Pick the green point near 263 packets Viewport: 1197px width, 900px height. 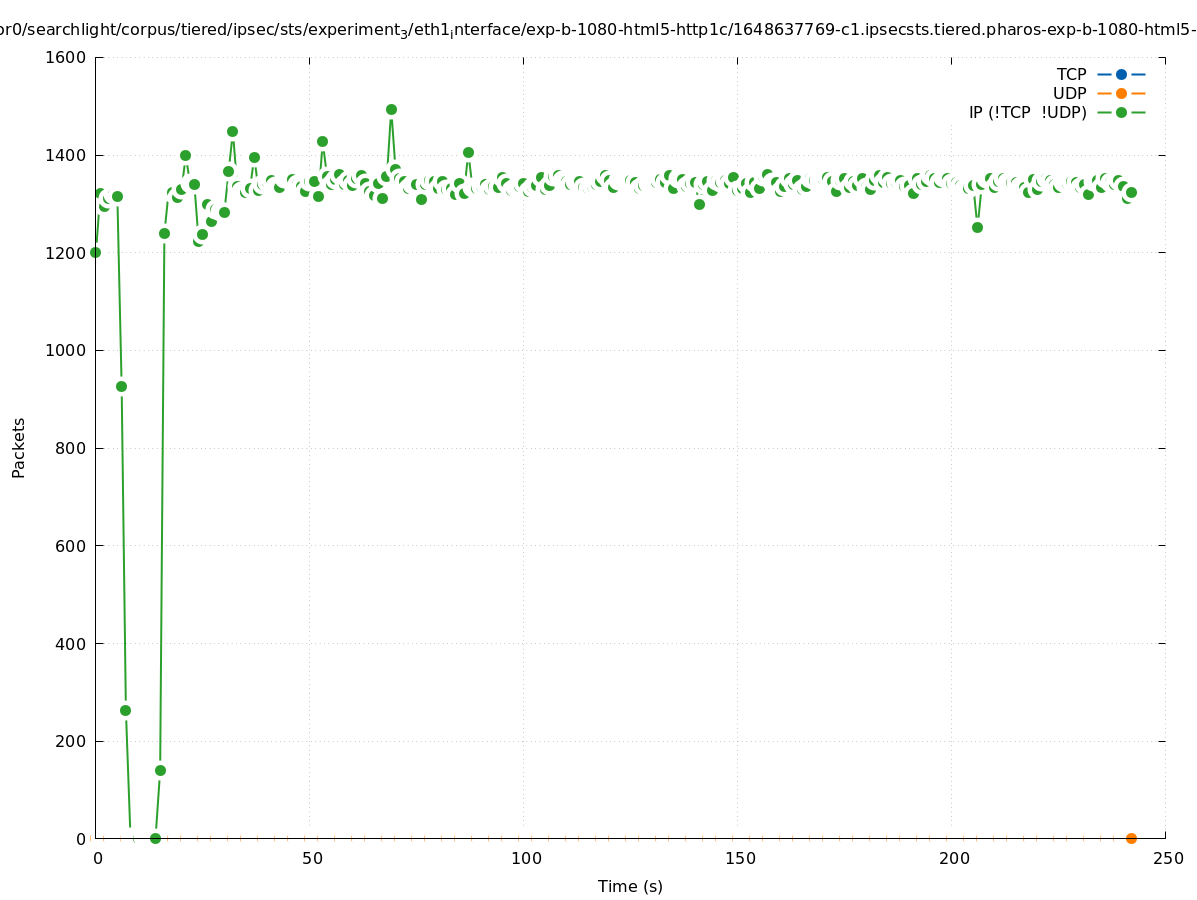125,710
